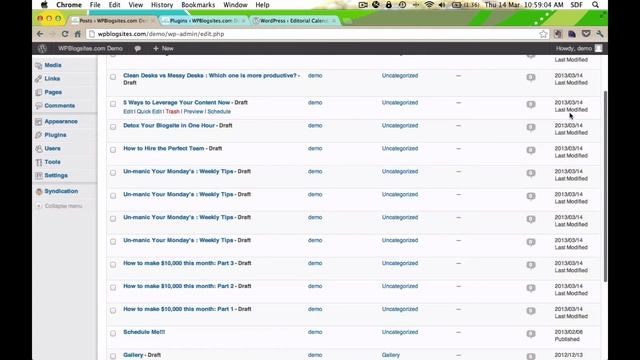Image resolution: width=640 pixels, height=360 pixels.
Task: Tick checkbox for $10,000 this month Part 1
Action: pyautogui.click(x=113, y=310)
